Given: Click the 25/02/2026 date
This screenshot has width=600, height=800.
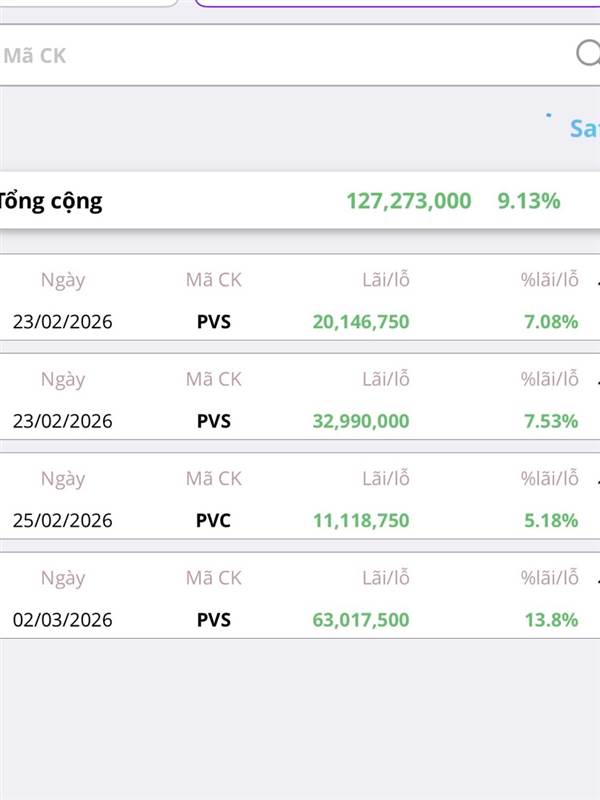Looking at the screenshot, I should click(62, 521).
